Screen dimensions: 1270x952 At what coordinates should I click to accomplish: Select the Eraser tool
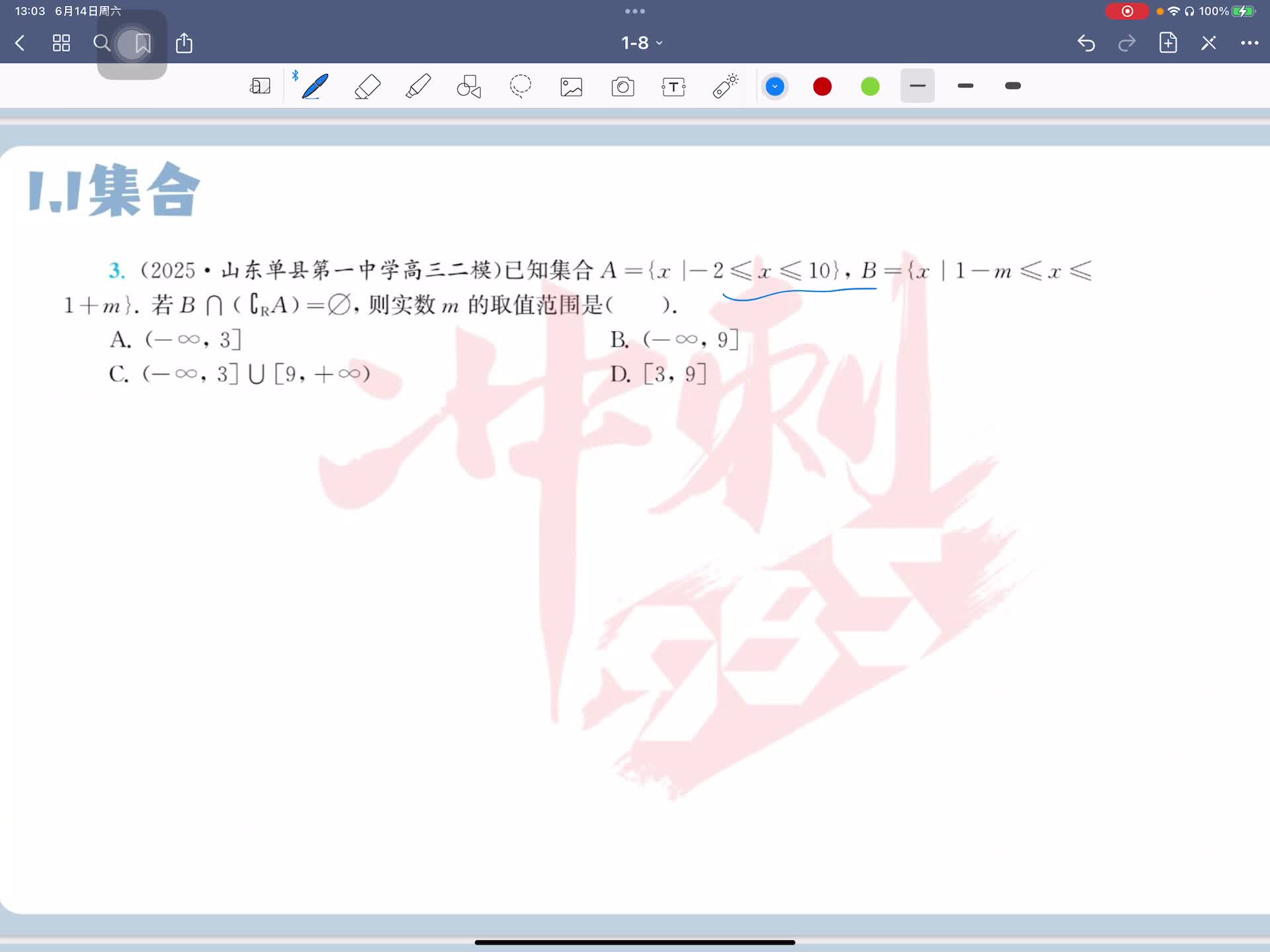pyautogui.click(x=367, y=87)
